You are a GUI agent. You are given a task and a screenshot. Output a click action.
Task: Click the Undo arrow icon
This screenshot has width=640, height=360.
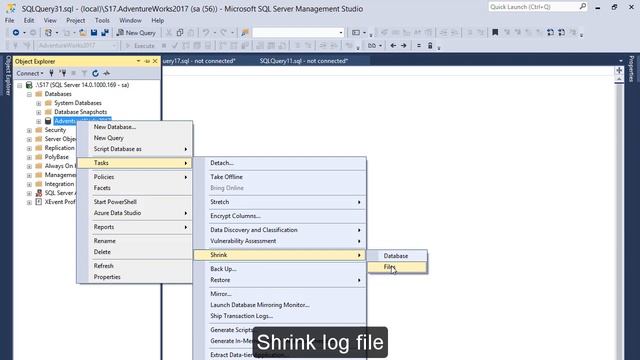click(206, 33)
